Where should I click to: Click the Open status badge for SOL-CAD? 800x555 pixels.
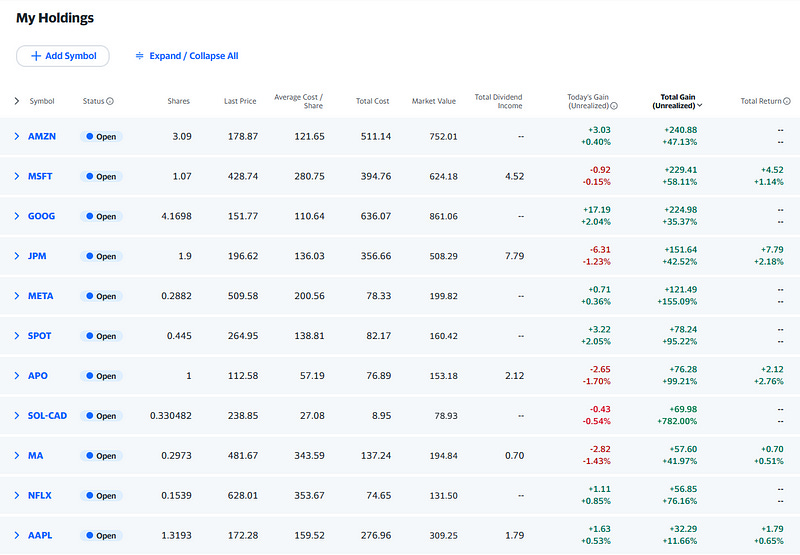click(x=101, y=415)
